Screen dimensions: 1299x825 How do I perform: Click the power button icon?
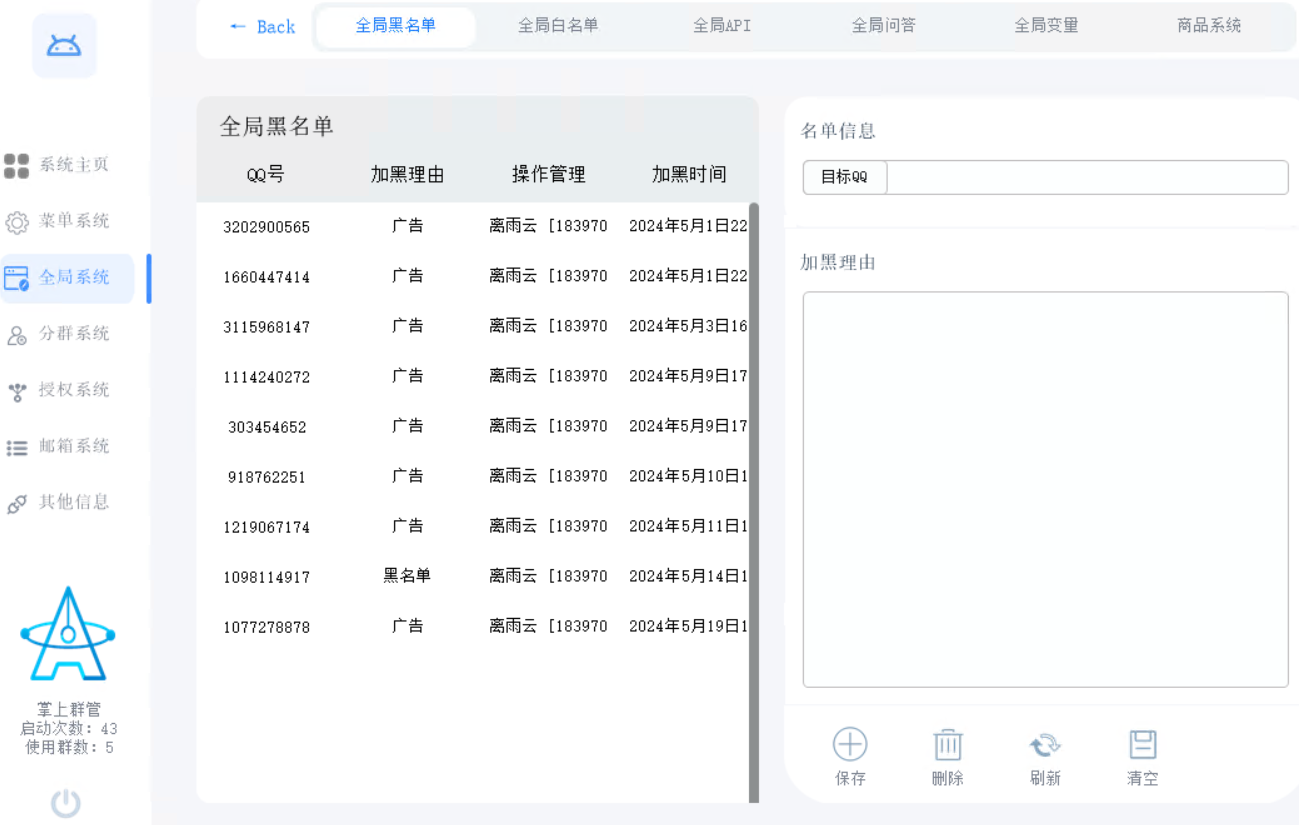coord(66,803)
